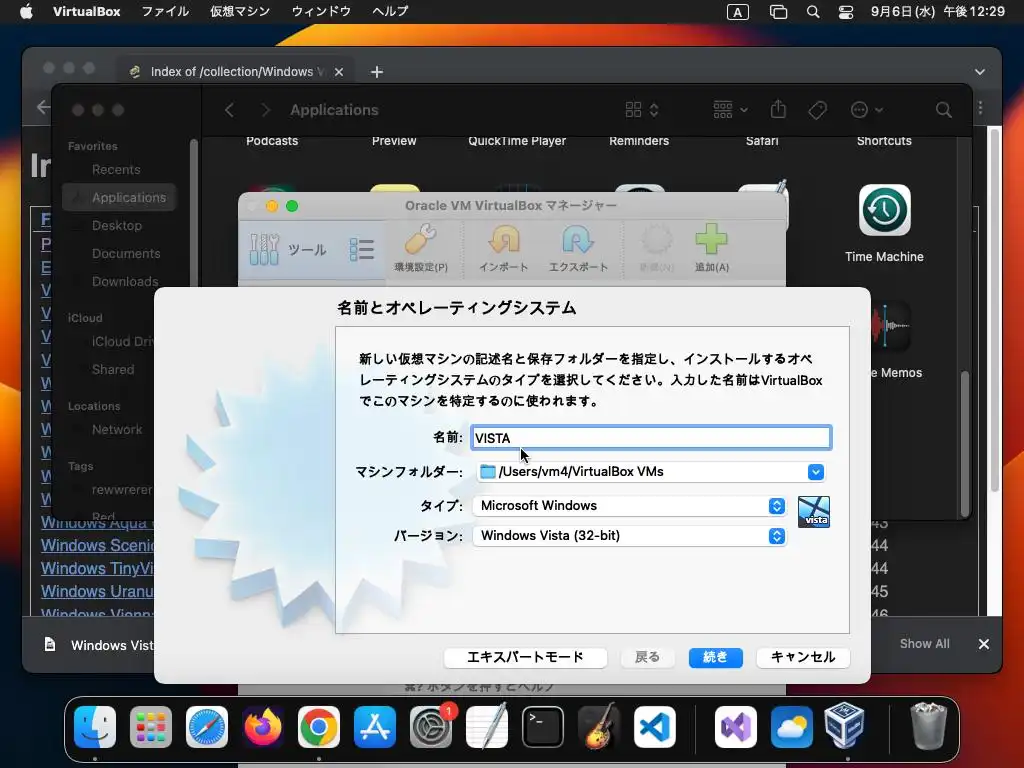Click the 戻る (Back) button
The height and width of the screenshot is (768, 1024).
click(x=647, y=657)
